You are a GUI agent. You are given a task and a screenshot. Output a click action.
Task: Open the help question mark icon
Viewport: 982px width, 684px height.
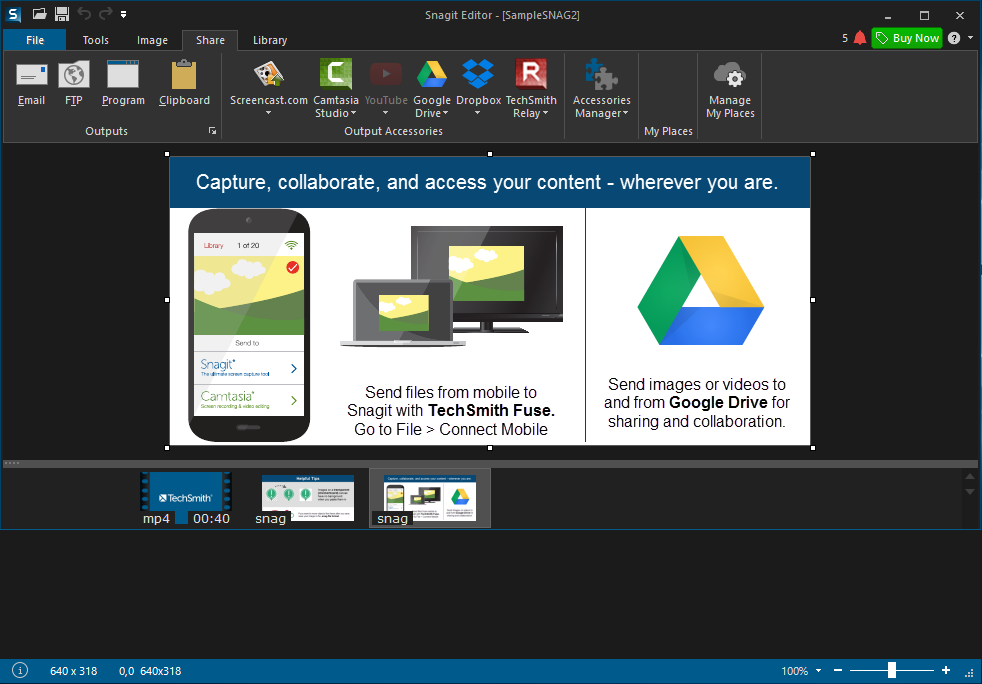point(954,38)
